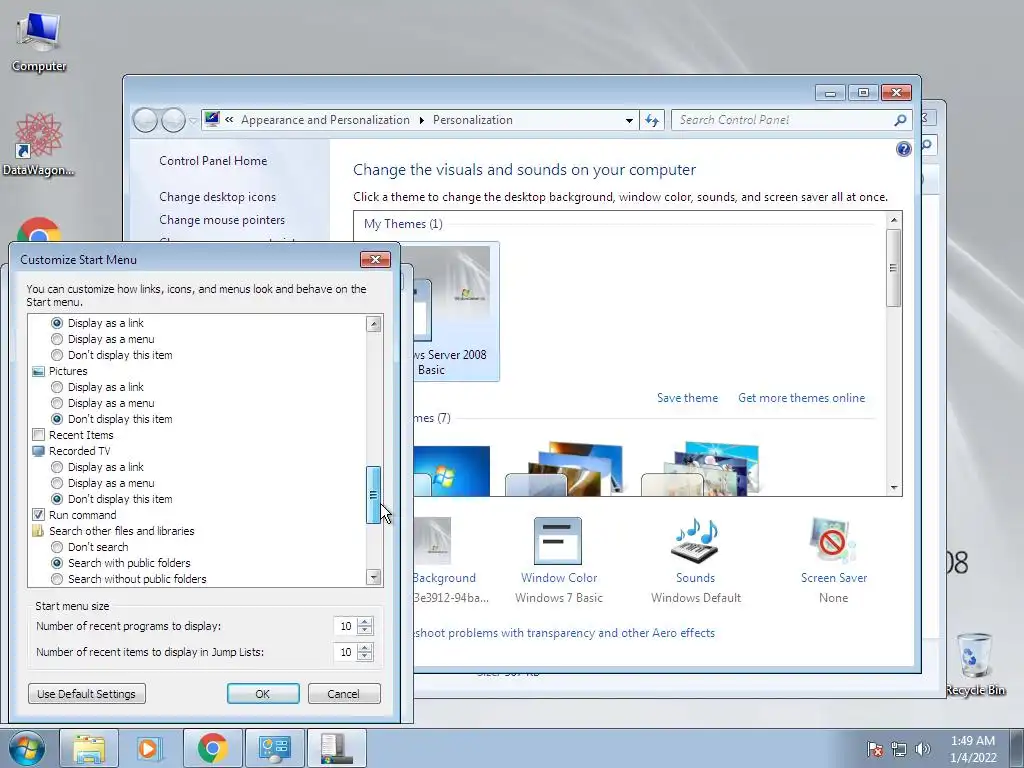Uncheck the Run command checkbox

39,515
